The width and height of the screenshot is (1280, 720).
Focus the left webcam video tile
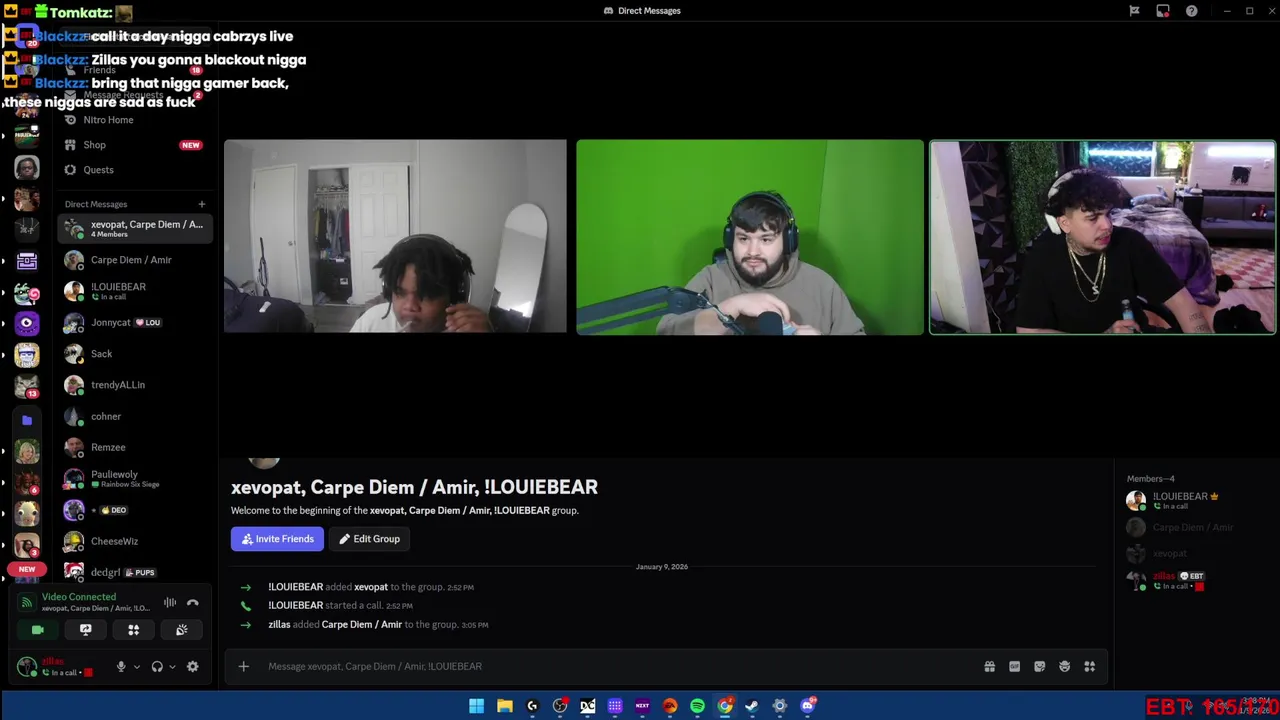395,236
